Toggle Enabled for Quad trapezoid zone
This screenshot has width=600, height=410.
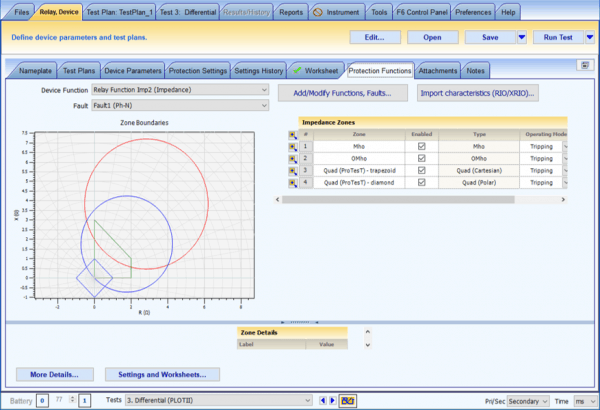421,171
